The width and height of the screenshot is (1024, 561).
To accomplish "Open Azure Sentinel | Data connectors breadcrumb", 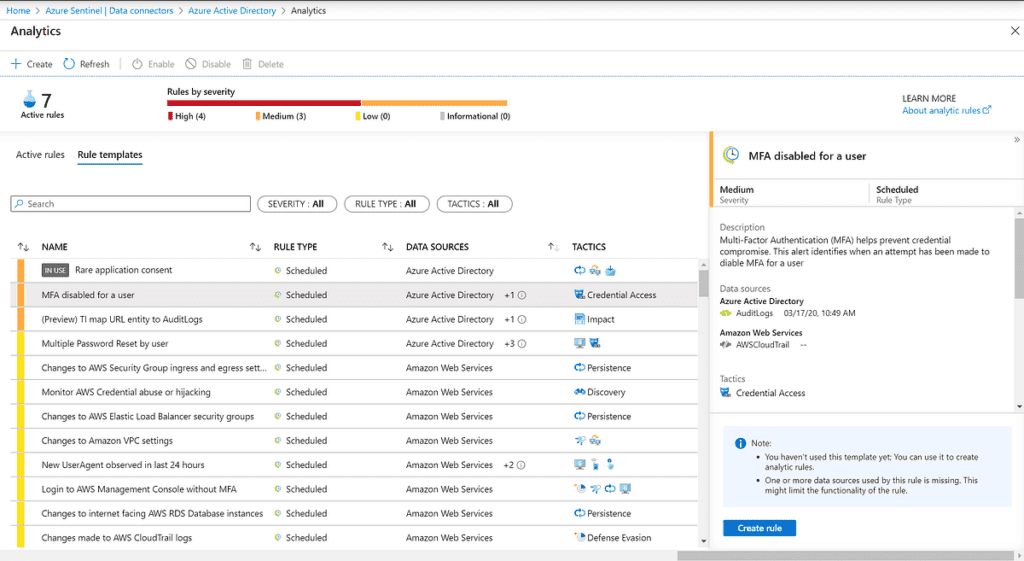I will [109, 10].
